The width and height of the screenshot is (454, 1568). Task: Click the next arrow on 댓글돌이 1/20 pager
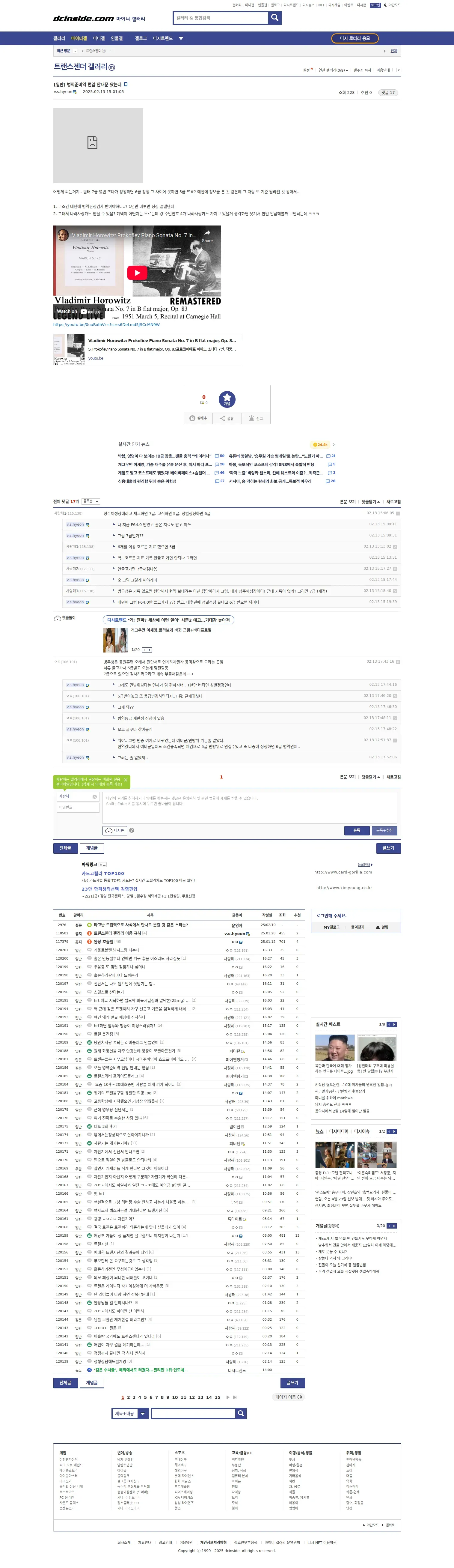pos(150,650)
